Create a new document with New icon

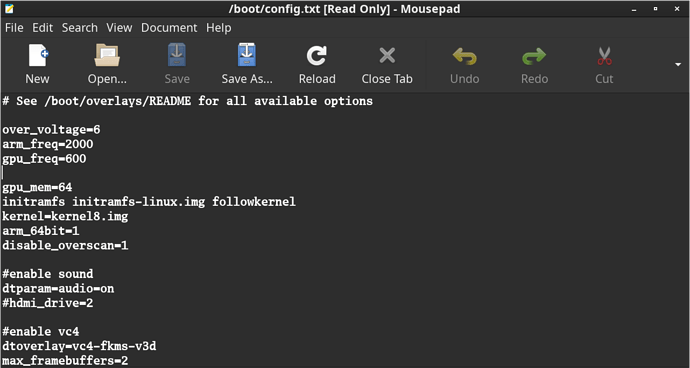pos(38,55)
